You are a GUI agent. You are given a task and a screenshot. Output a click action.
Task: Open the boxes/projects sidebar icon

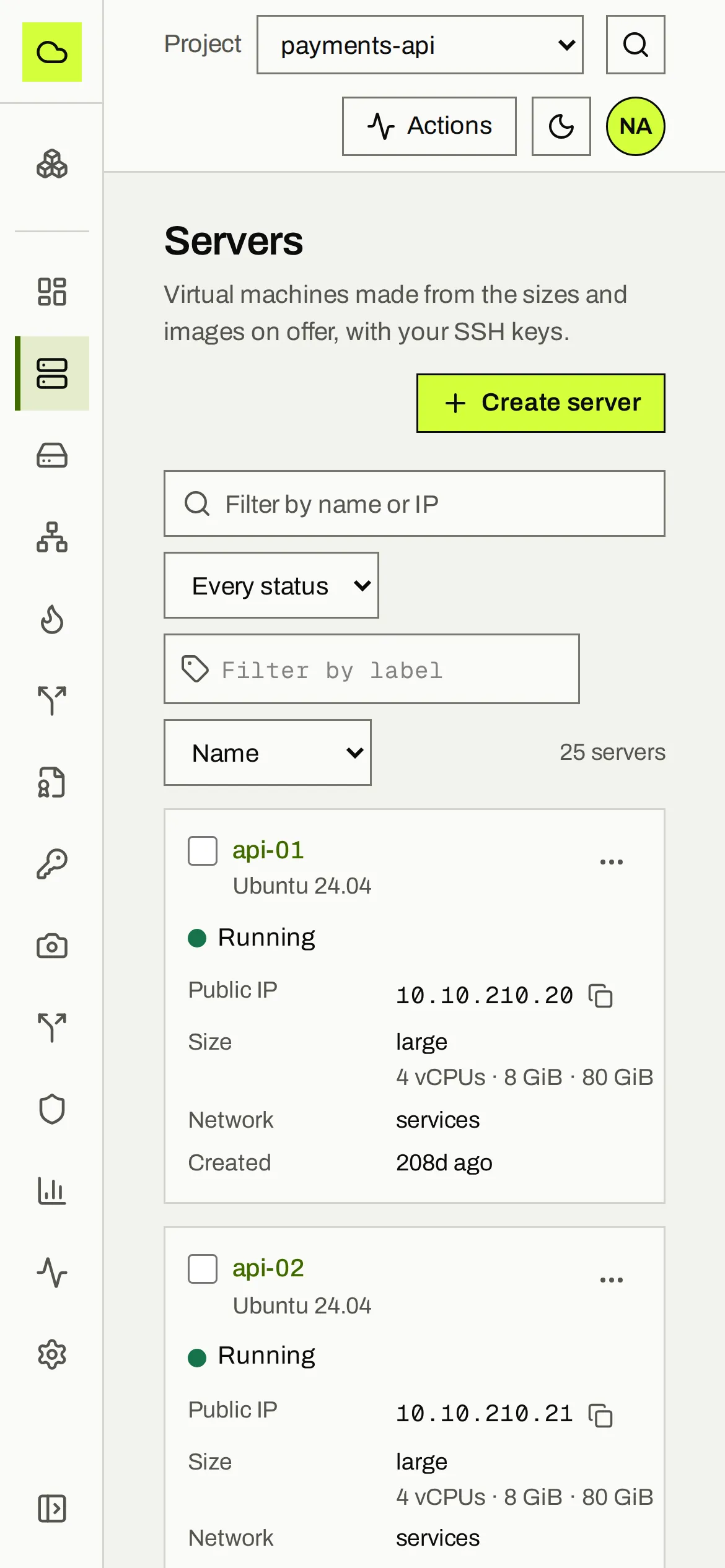tap(52, 164)
